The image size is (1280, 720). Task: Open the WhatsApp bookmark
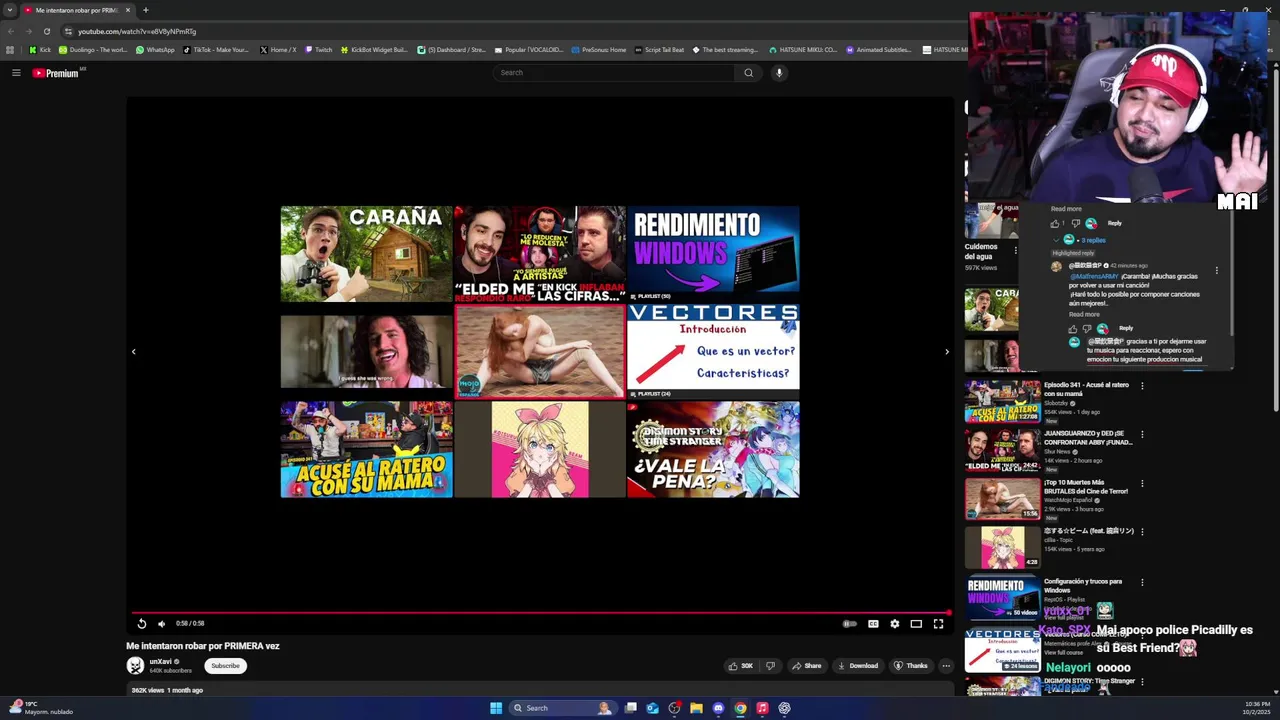point(155,50)
